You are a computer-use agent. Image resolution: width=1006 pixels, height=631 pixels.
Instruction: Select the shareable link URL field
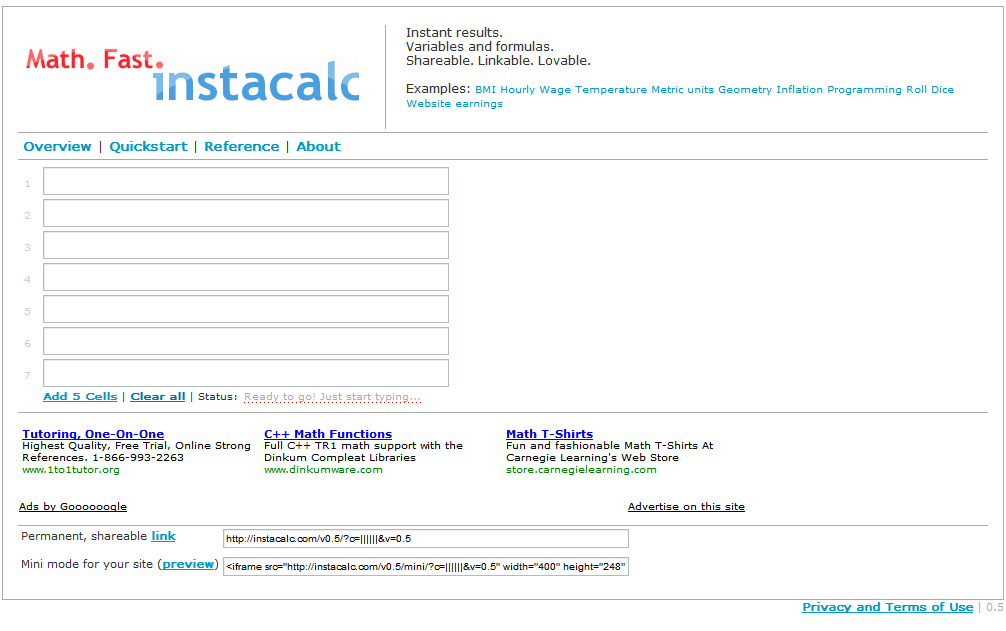[x=427, y=538]
